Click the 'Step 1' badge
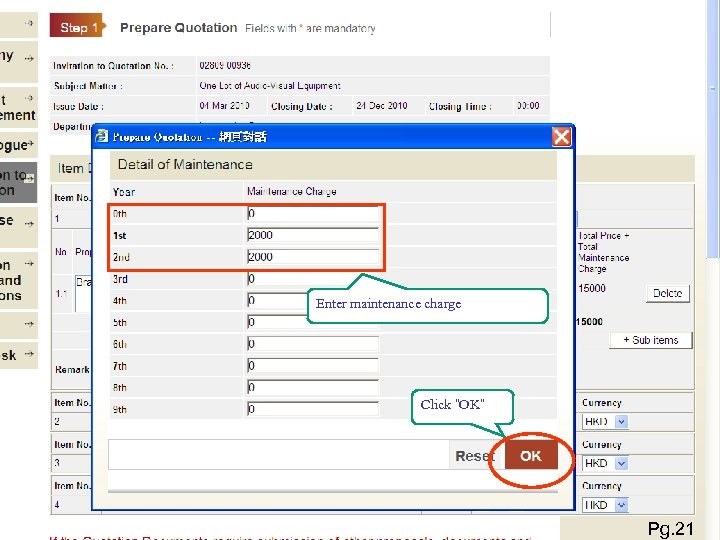The height and width of the screenshot is (540, 720). pyautogui.click(x=78, y=27)
